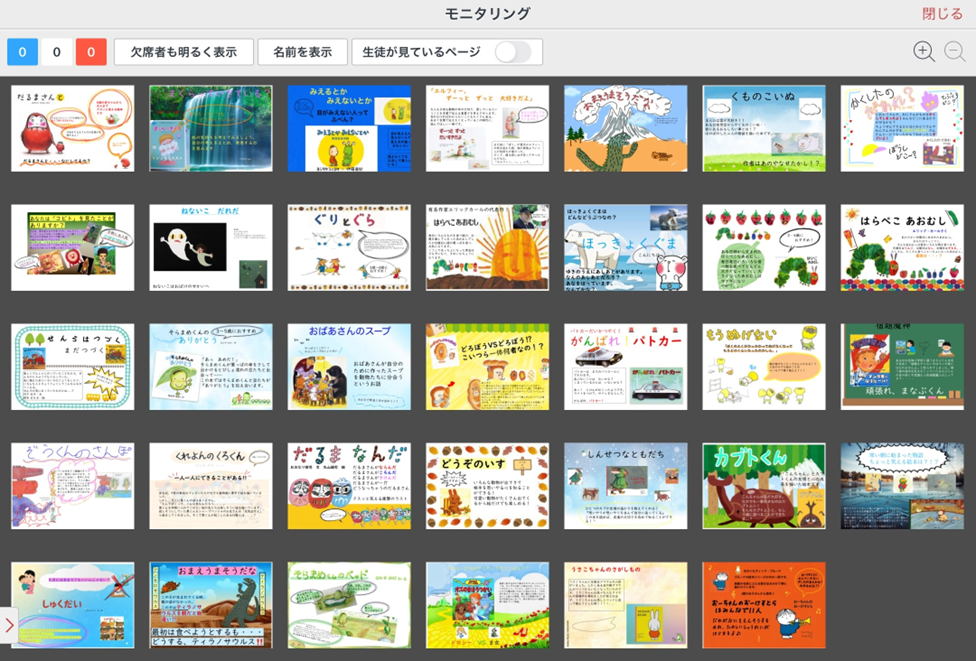
Task: Select the blue status counter
Action: tap(22, 52)
